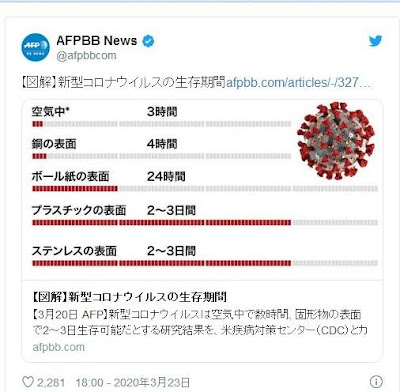Click the AFP profile avatar logo
Screen dimensions: 400x392
[35, 47]
